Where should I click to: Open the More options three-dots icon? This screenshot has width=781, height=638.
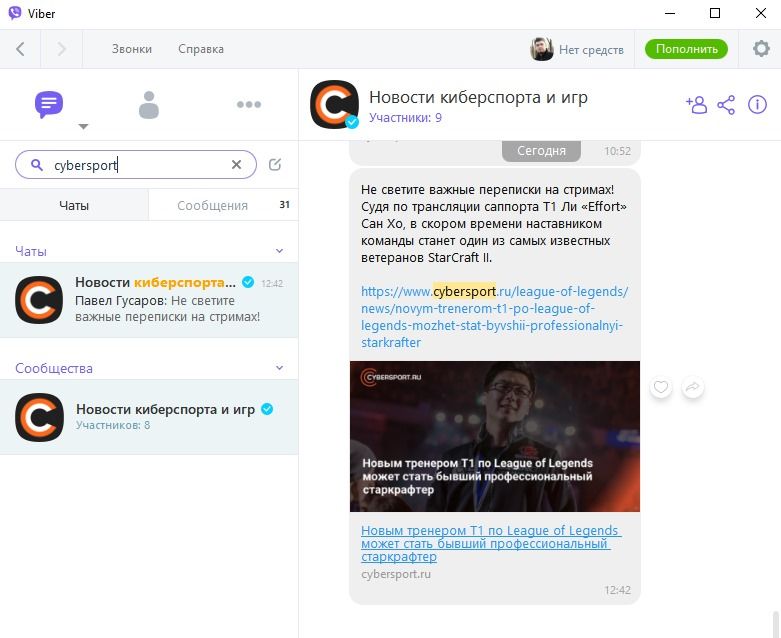click(248, 104)
